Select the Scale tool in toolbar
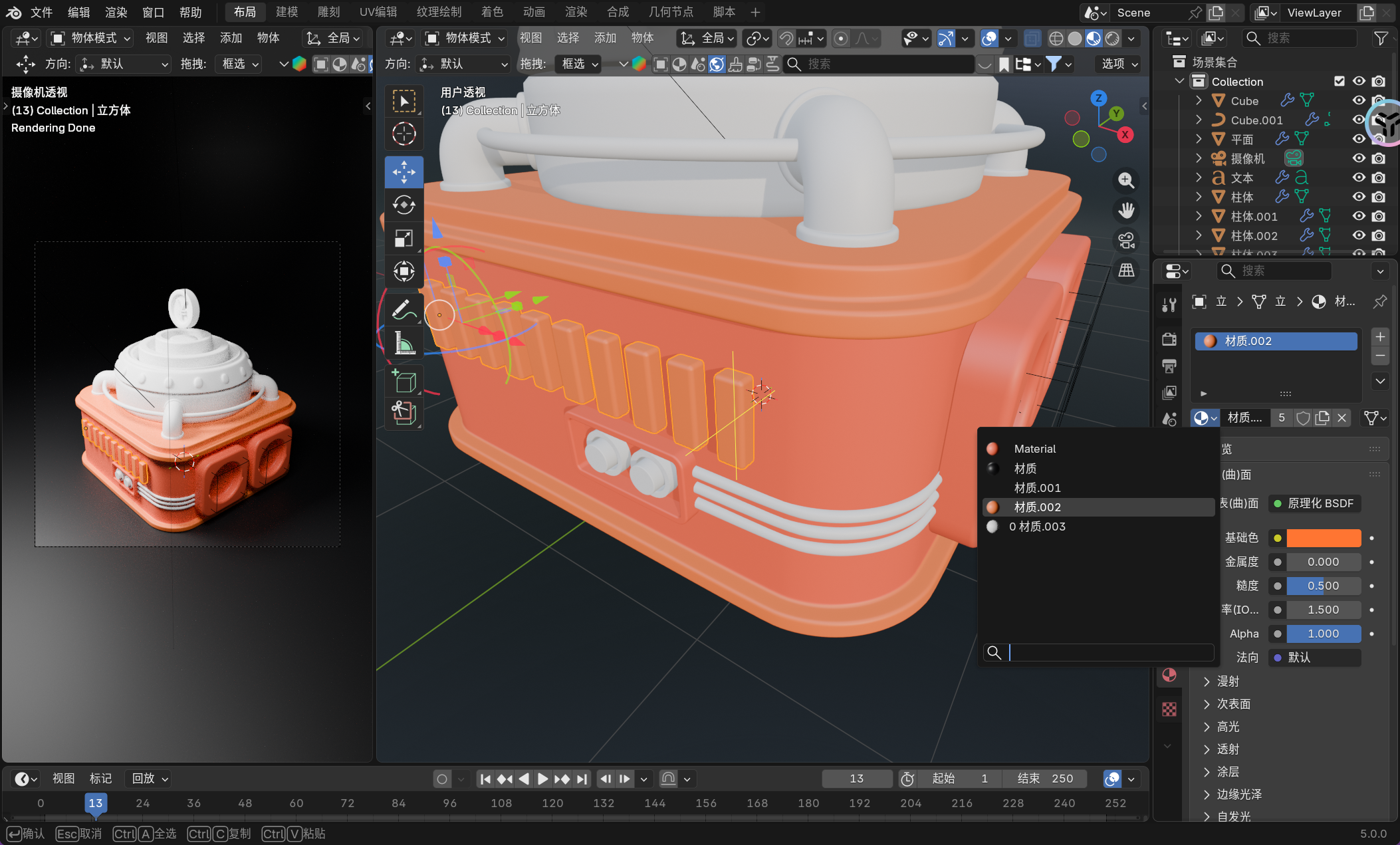The height and width of the screenshot is (845, 1400). (x=404, y=238)
